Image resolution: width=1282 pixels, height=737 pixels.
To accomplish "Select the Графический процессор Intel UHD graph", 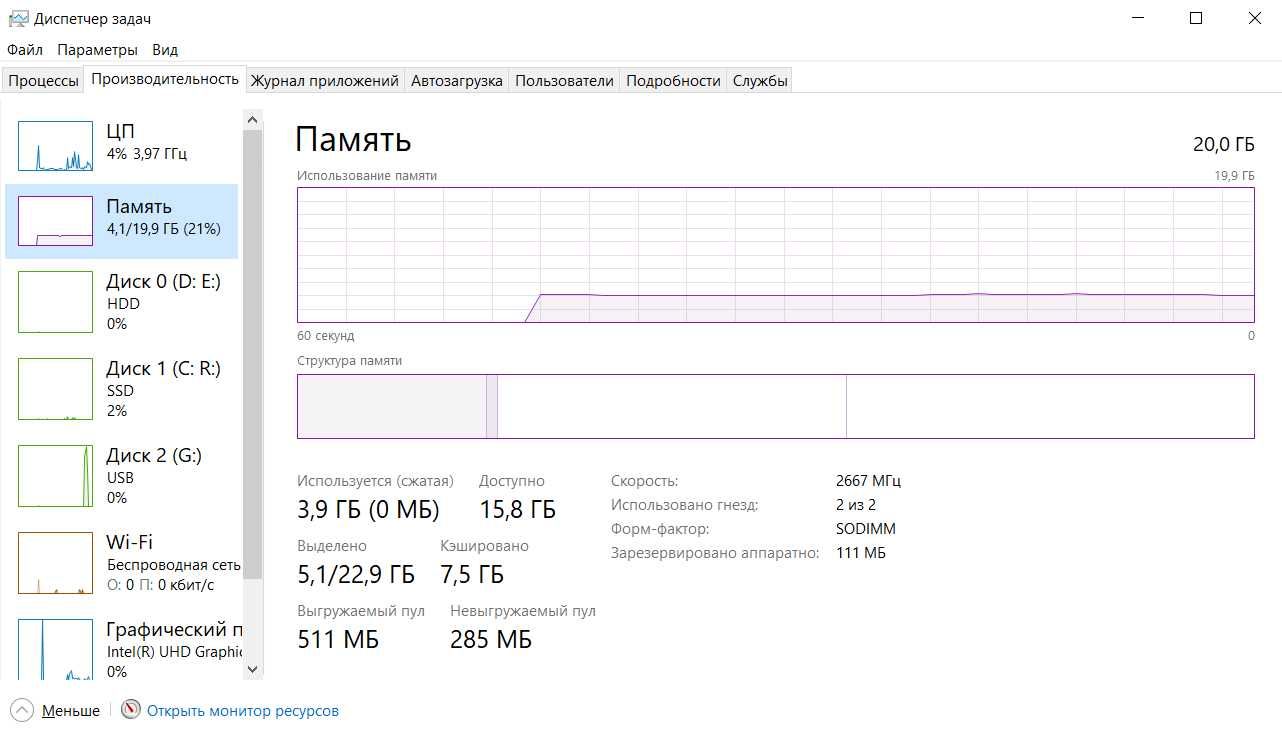I will coord(55,650).
